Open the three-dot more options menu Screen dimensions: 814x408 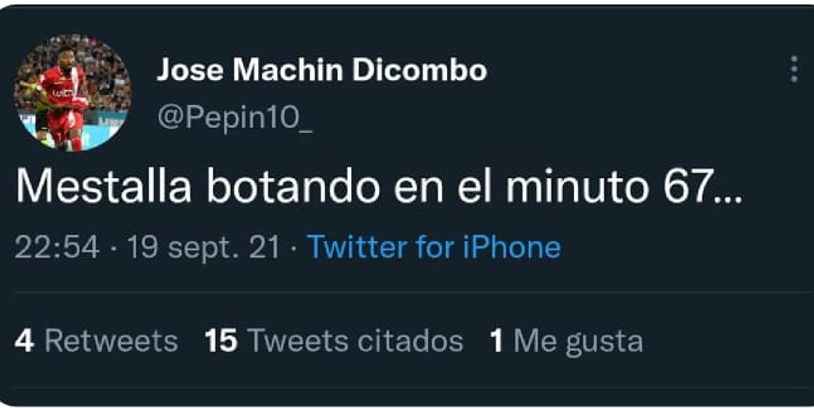click(794, 70)
